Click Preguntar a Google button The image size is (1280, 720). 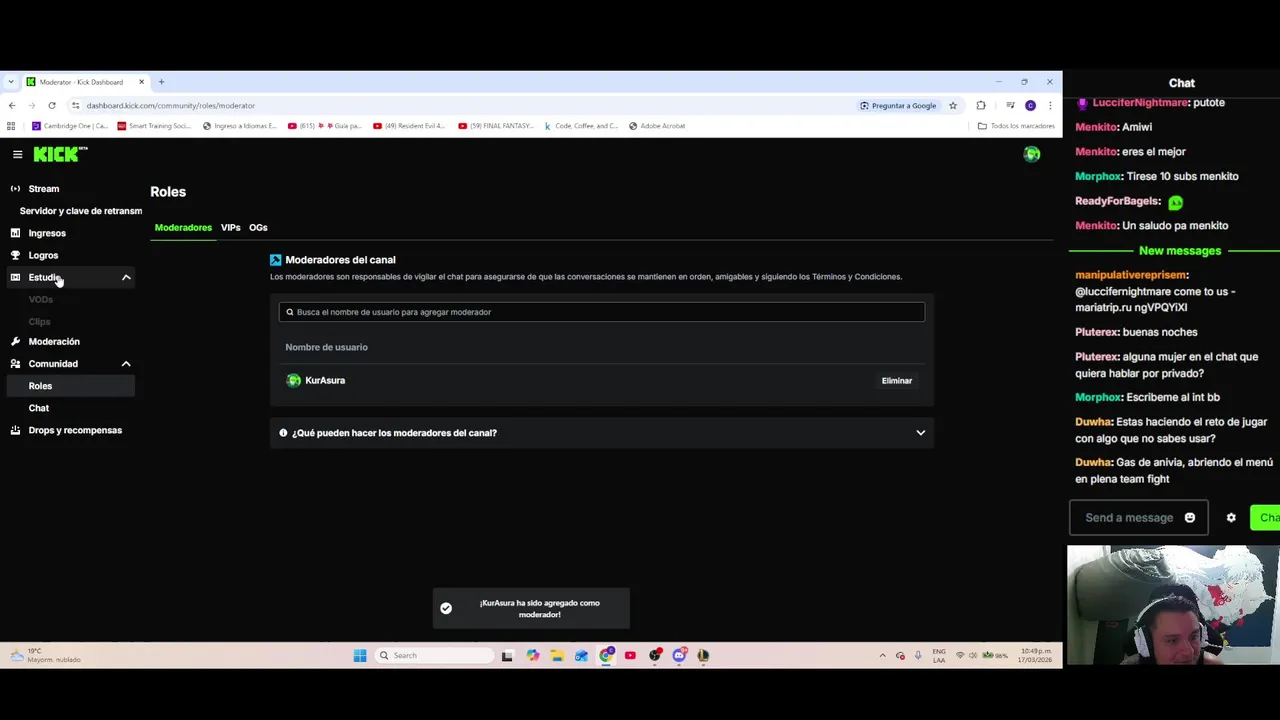(x=898, y=105)
